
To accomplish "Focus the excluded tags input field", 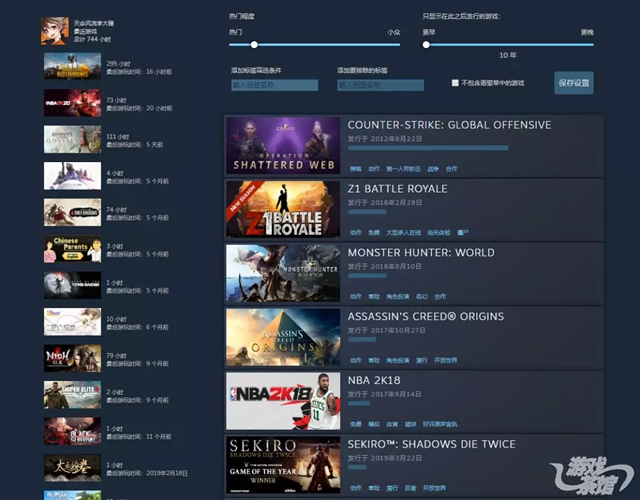I will (x=380, y=85).
